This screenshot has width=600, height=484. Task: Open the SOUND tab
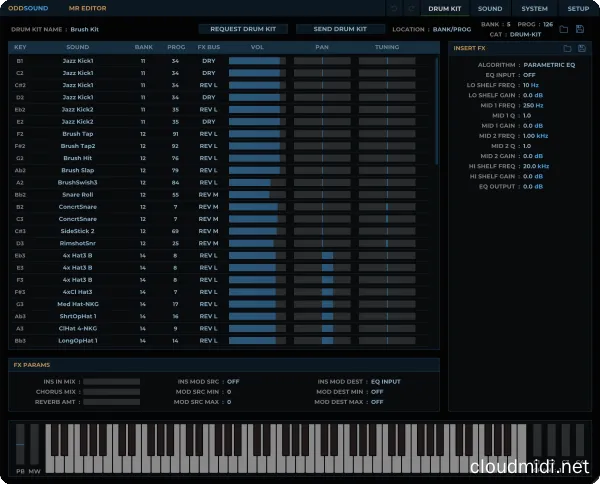point(490,8)
